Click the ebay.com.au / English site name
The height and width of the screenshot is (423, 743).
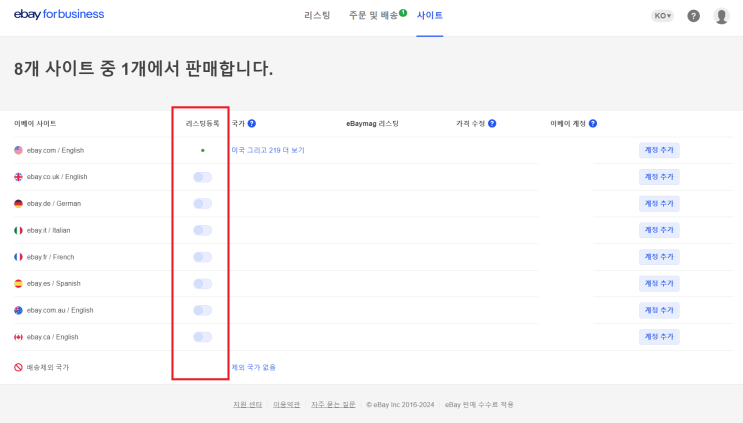[60, 310]
